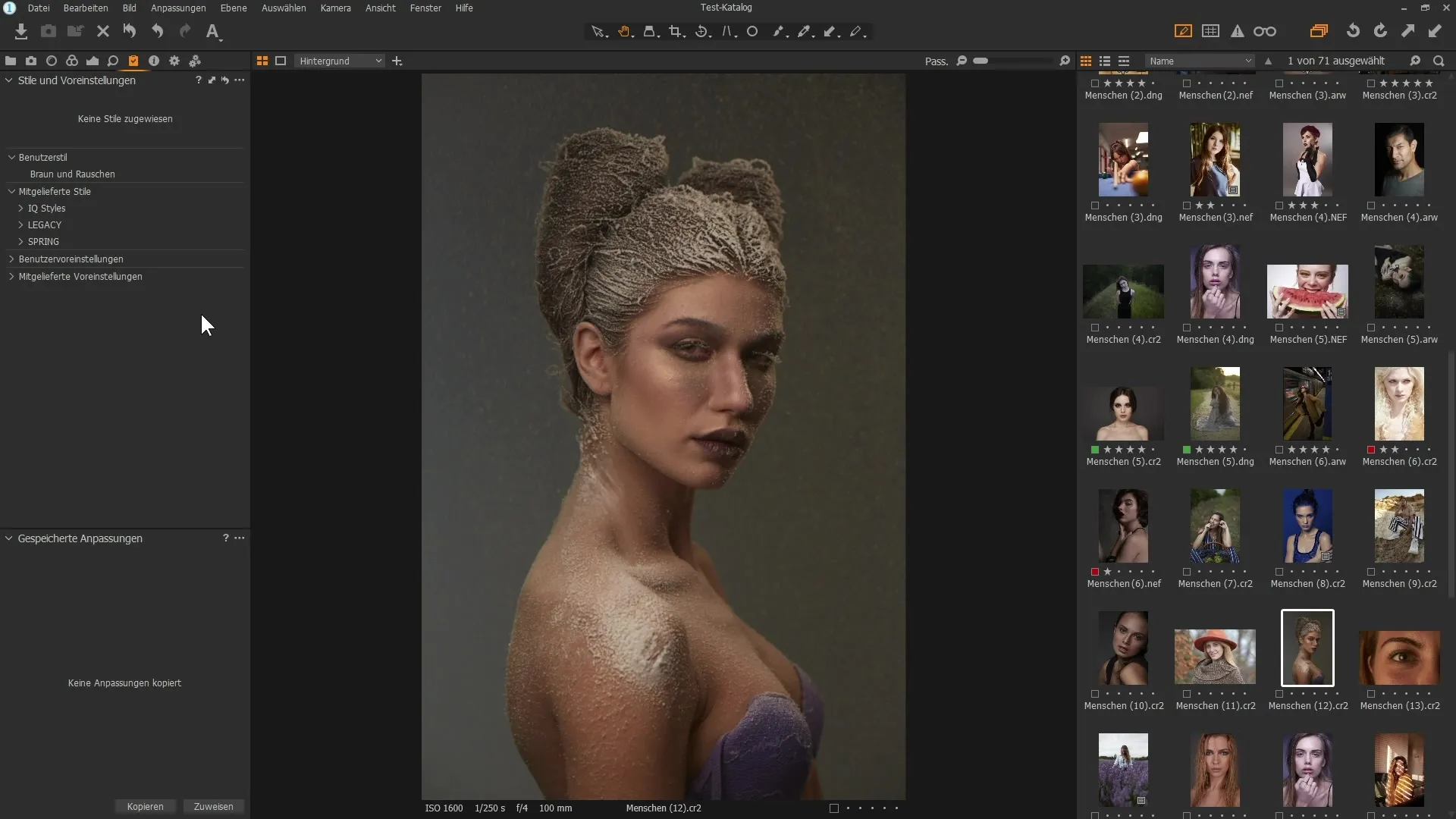
Task: Expand Benutzervoreinstellungen group
Action: (x=11, y=259)
